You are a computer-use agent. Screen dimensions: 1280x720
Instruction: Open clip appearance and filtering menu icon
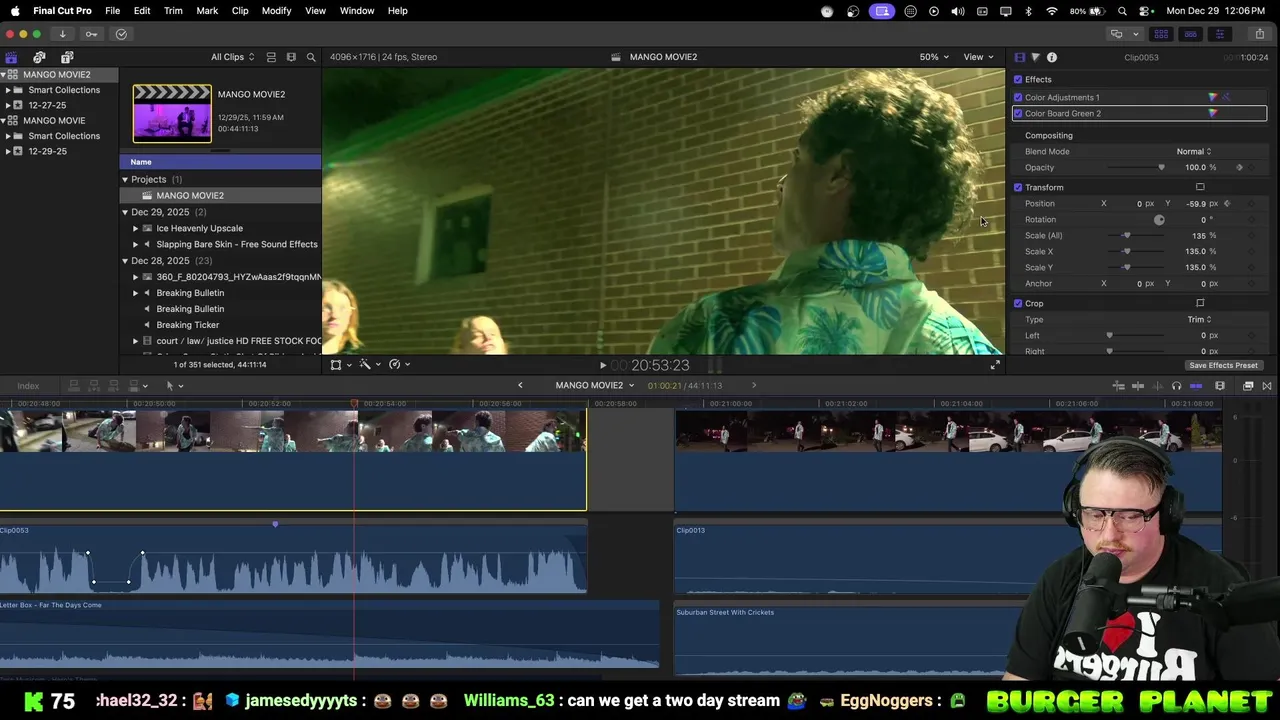click(291, 57)
